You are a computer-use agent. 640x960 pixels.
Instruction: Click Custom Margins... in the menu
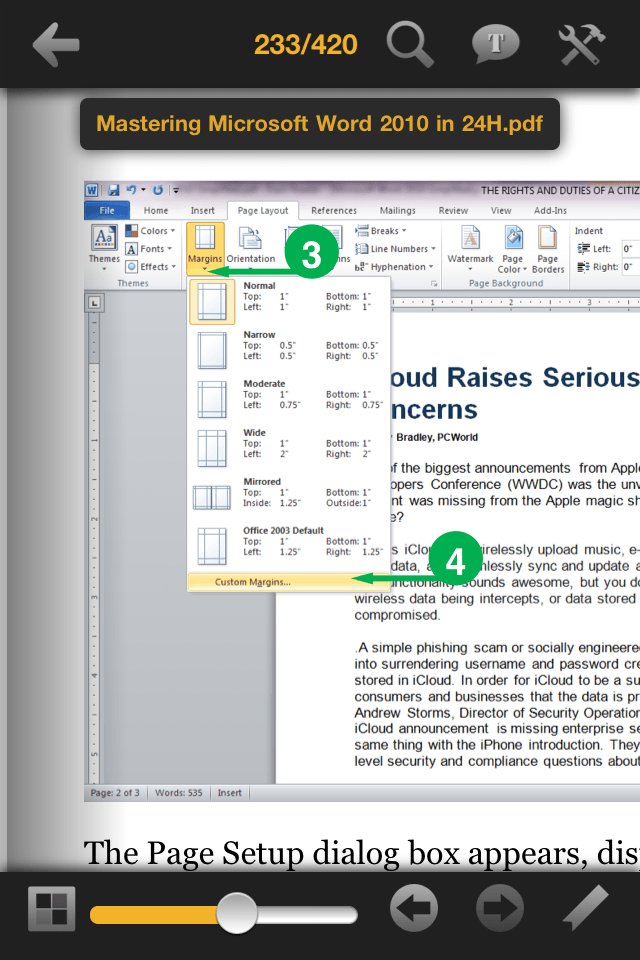(288, 582)
